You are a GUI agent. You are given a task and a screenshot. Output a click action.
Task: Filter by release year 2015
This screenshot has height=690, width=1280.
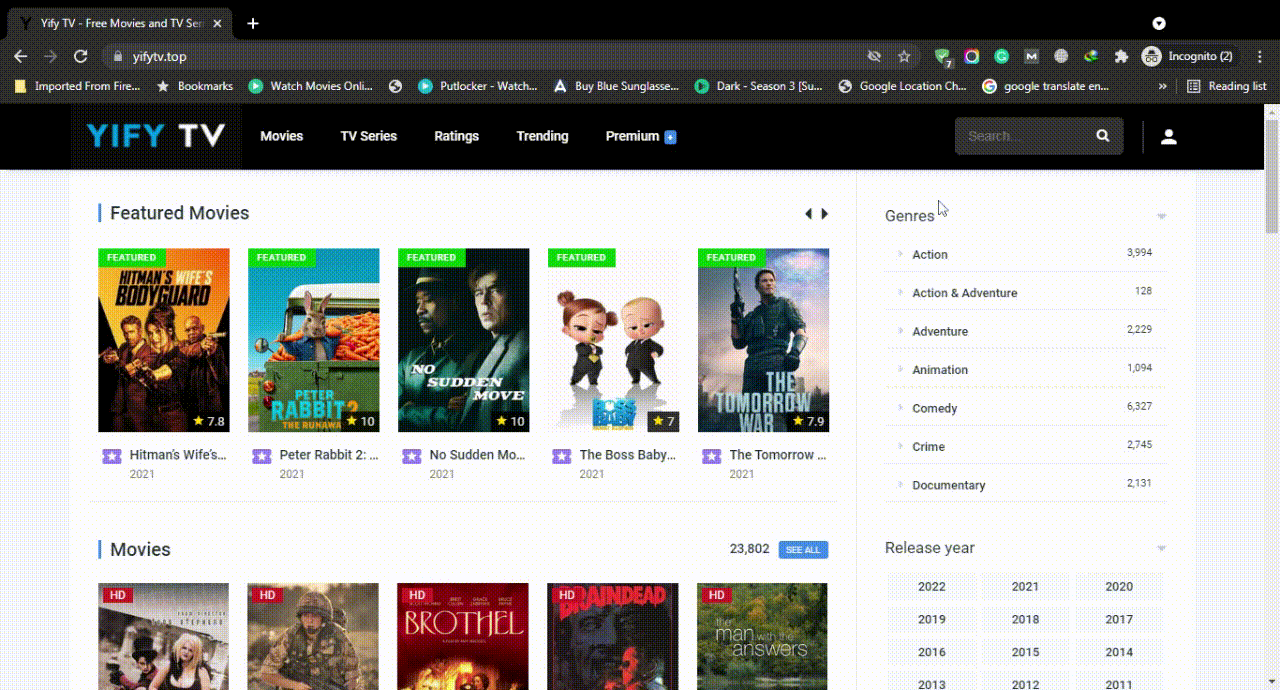pyautogui.click(x=1025, y=652)
